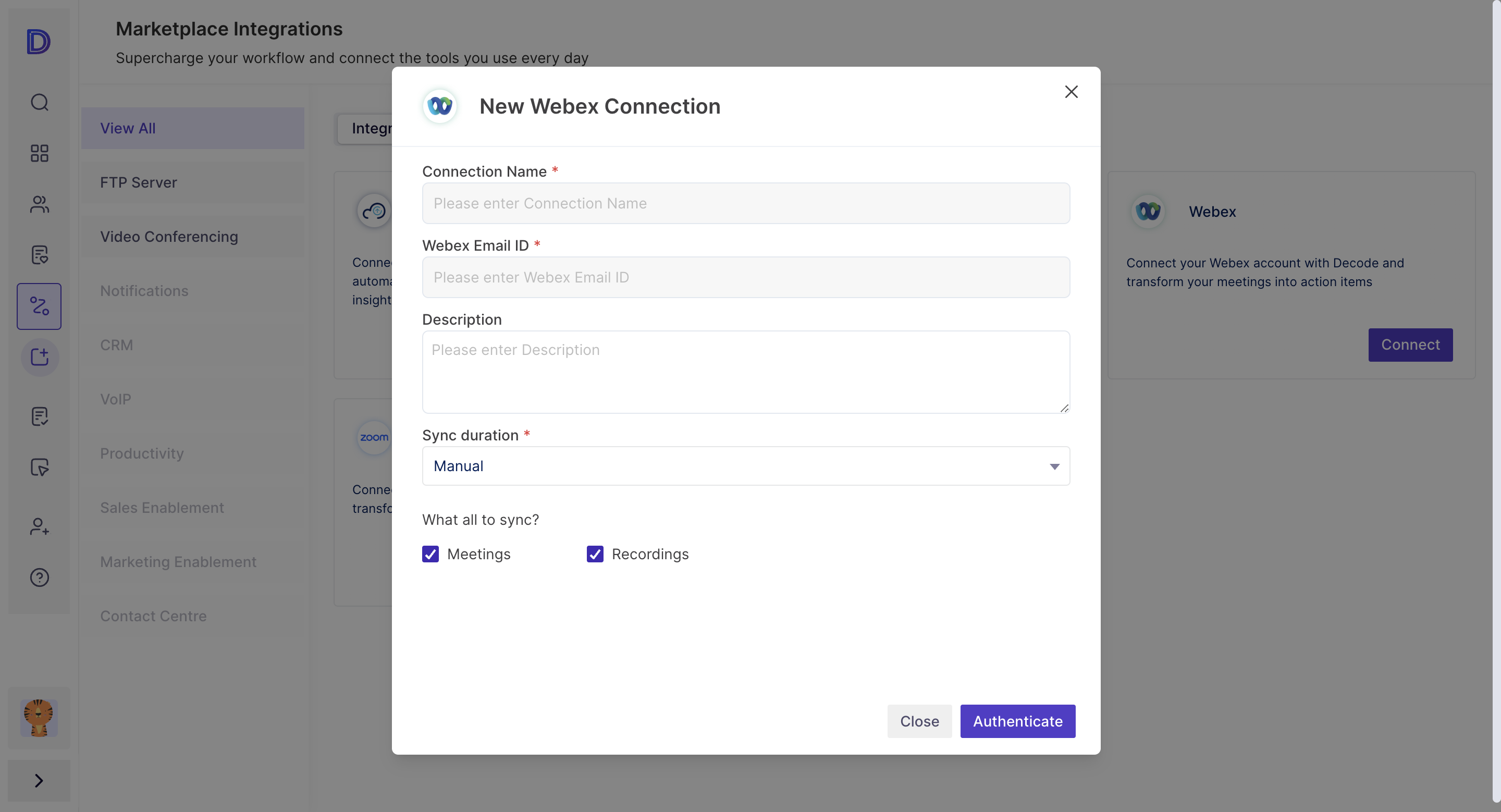Viewport: 1501px width, 812px height.
Task: Click Connect on the Webex card
Action: click(x=1410, y=345)
